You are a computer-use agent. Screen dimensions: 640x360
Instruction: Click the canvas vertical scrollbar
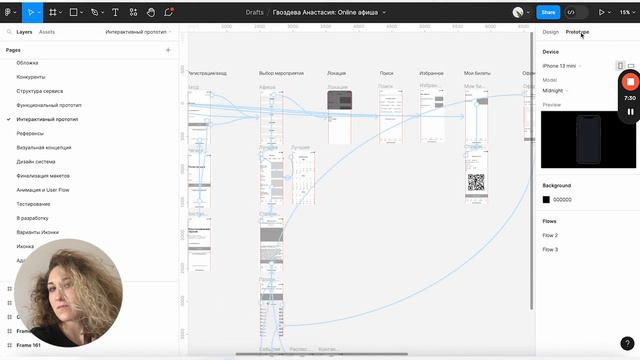pyautogui.click(x=531, y=171)
